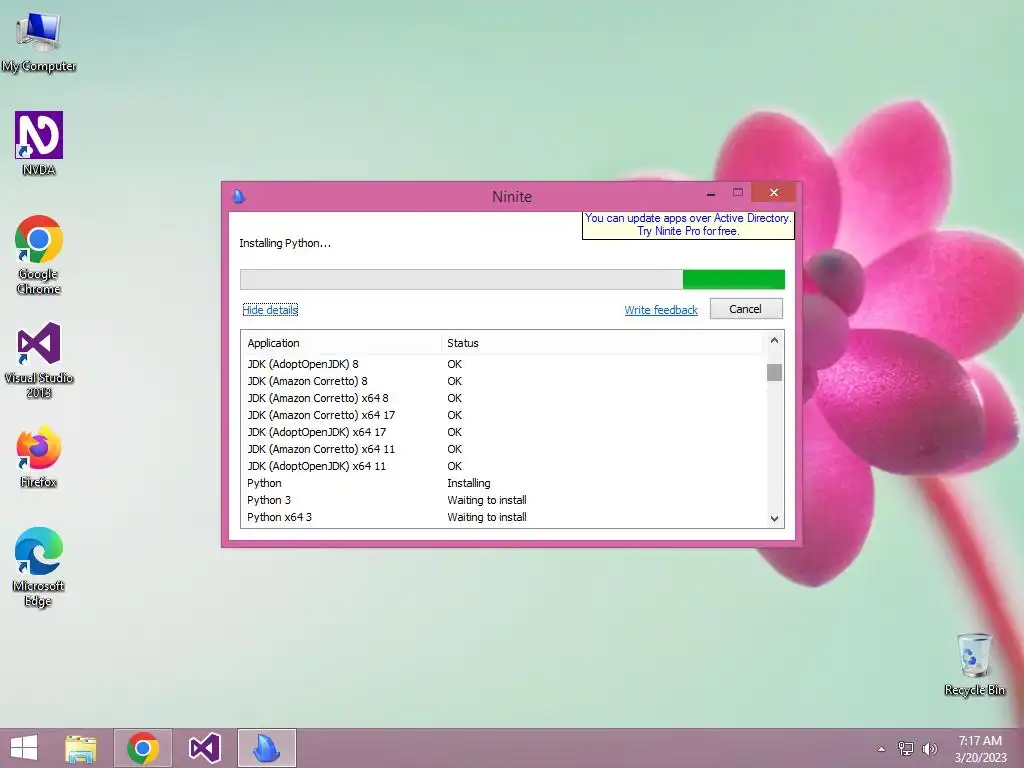Select JDK (Amazon Corretto) x64 17 row
1024x768 pixels.
(503, 415)
